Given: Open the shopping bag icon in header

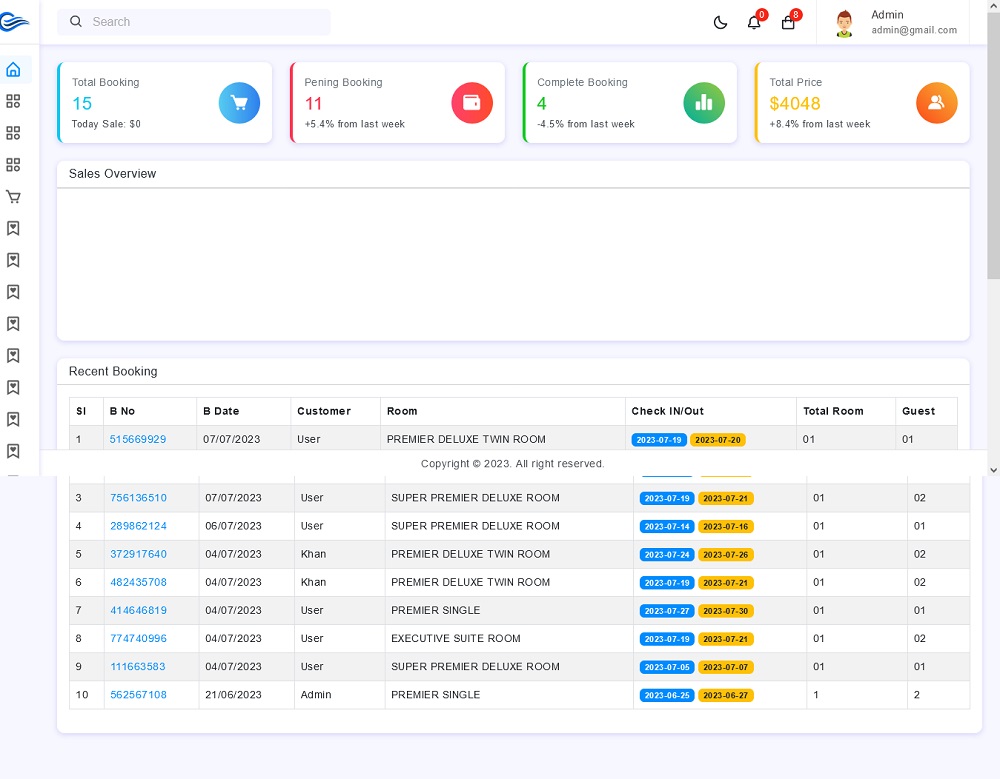Looking at the screenshot, I should [x=788, y=23].
